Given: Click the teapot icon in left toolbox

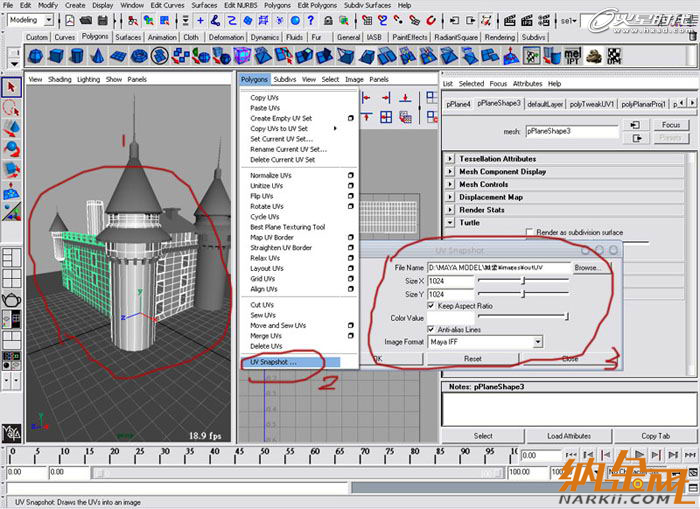Looking at the screenshot, I should tap(12, 298).
